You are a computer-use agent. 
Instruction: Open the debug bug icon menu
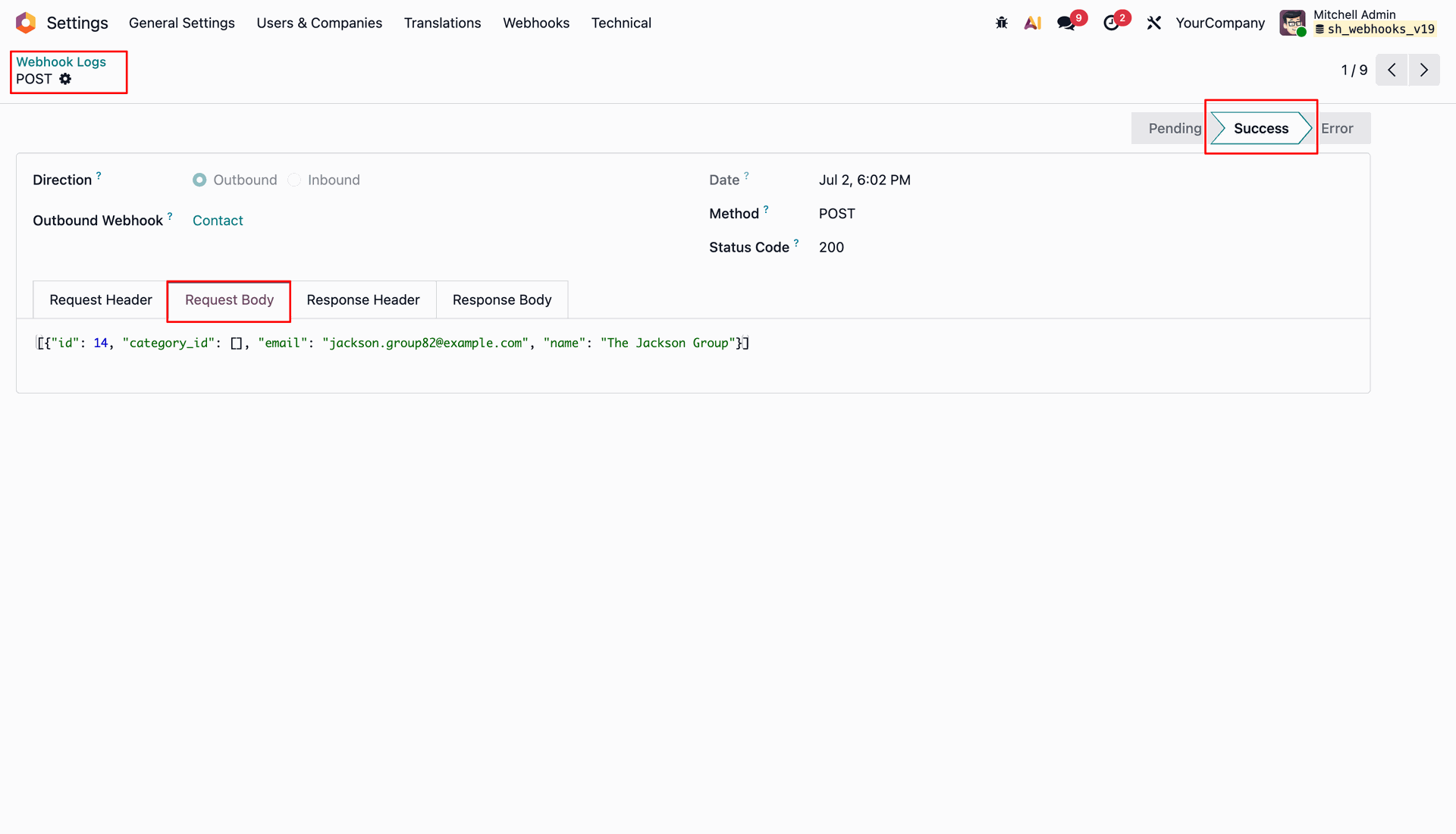click(1002, 23)
